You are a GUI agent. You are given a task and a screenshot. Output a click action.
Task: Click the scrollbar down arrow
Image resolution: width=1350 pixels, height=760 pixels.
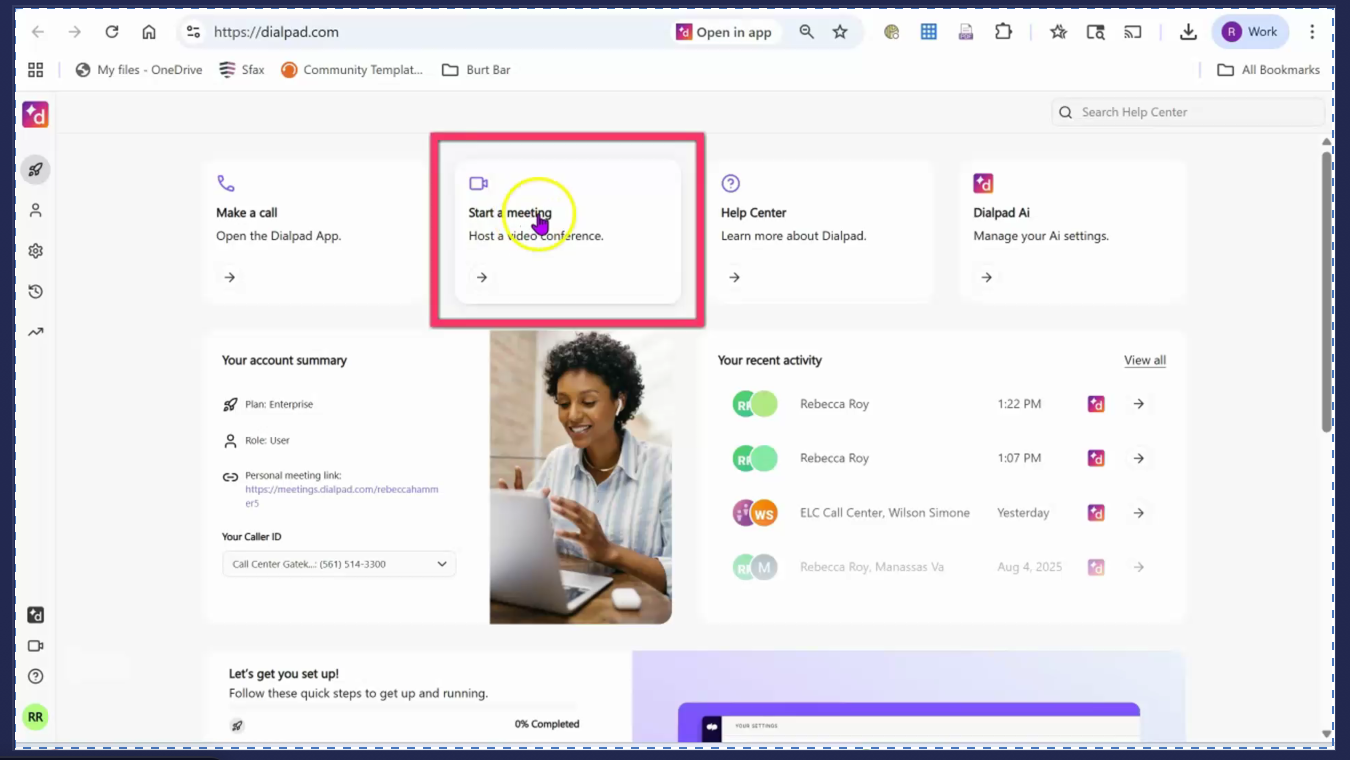point(1327,734)
